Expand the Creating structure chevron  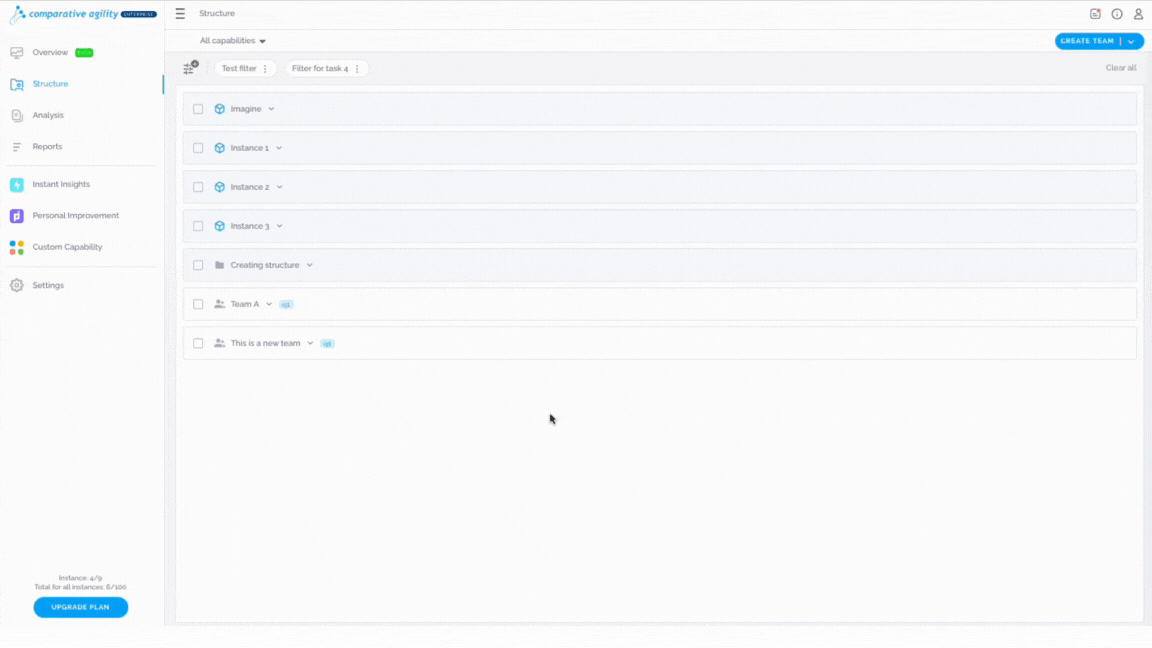tap(309, 264)
